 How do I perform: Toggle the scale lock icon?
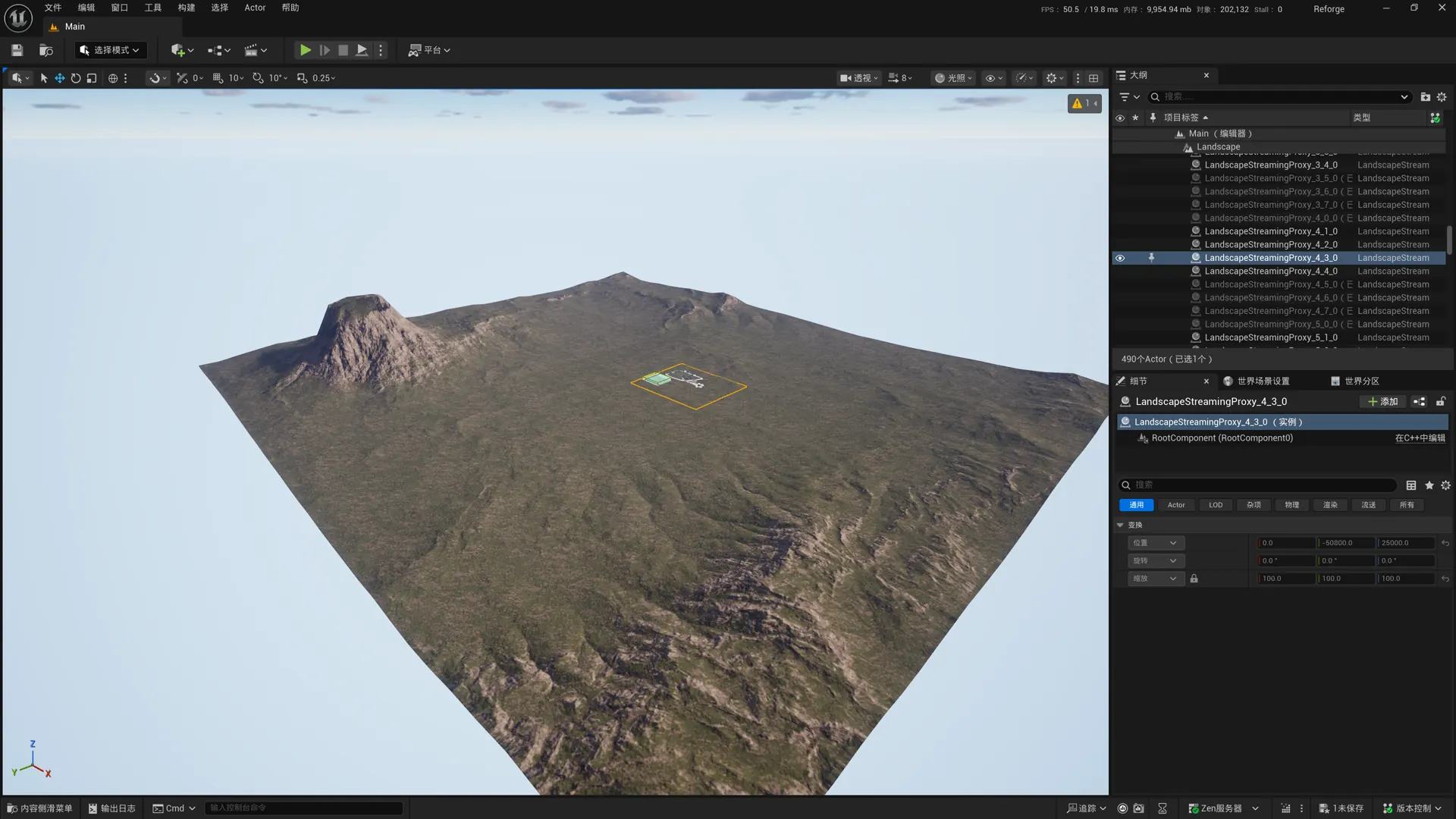click(1194, 579)
